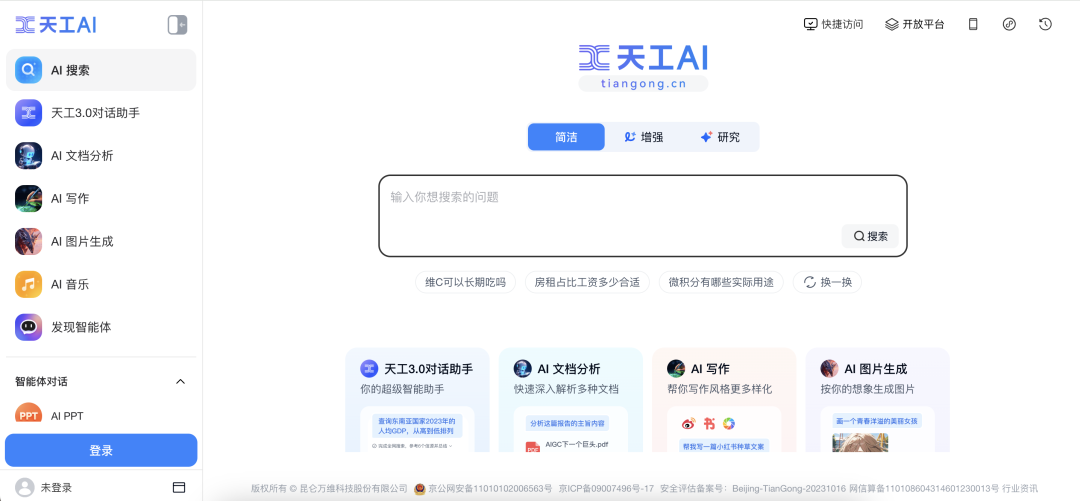
Task: Click the AI 文档分析 sidebar icon
Action: 28,156
